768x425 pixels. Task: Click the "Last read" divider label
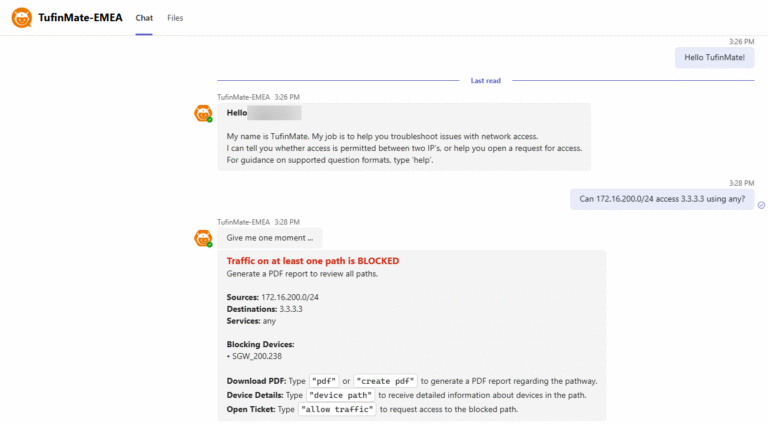[485, 80]
